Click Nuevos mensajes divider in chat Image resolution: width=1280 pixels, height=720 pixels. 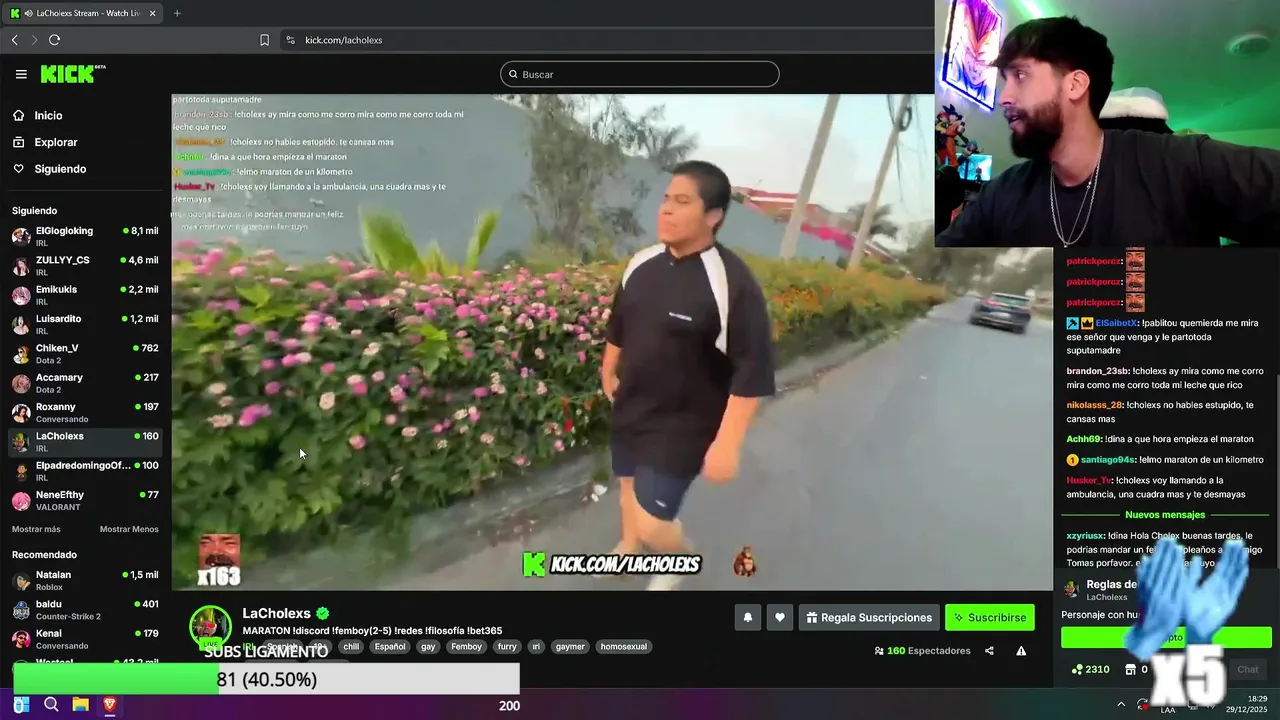click(x=1165, y=515)
